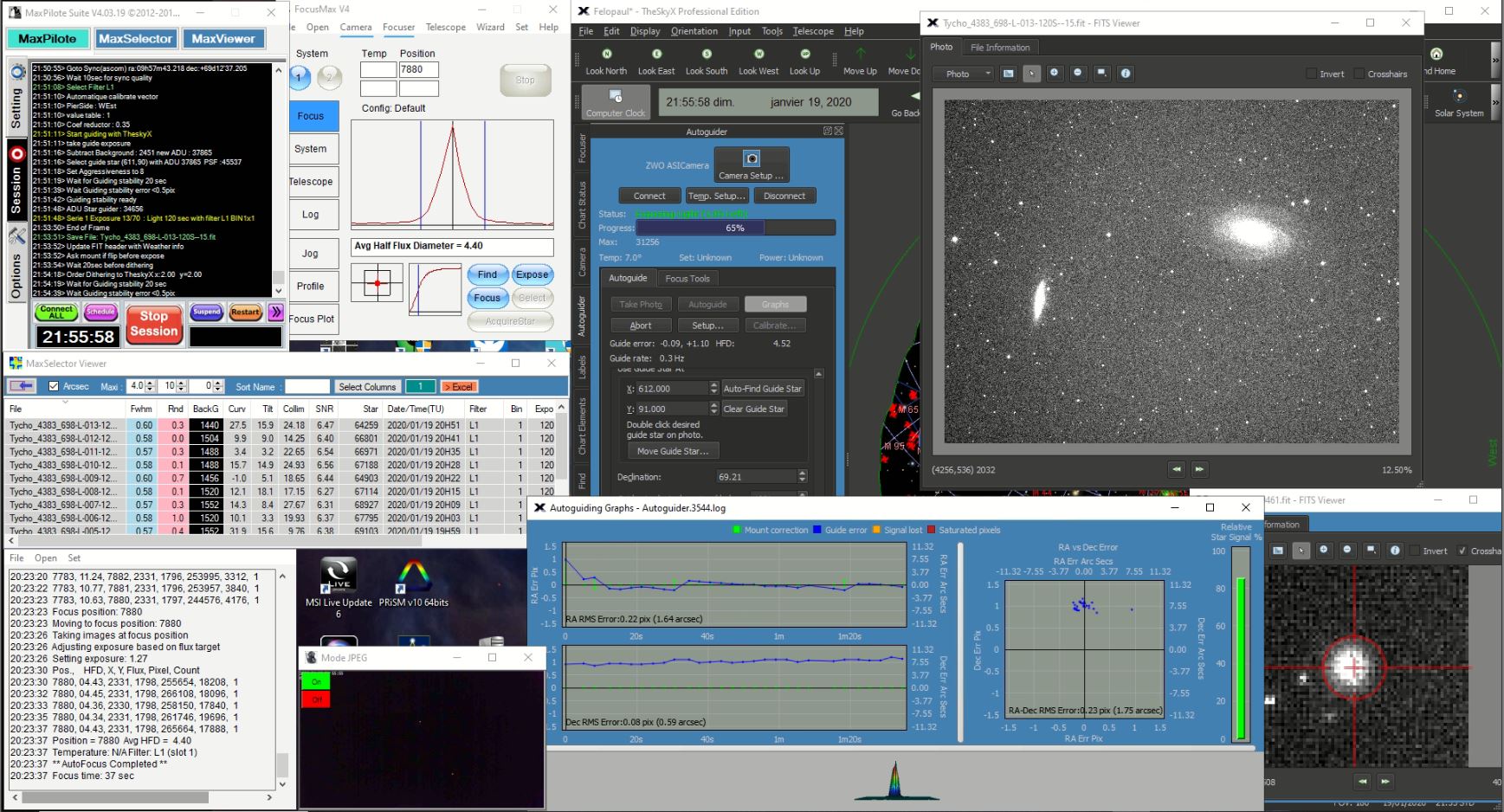Go to next image arrow in Tycho FITS Viewer
1504x812 pixels.
pyautogui.click(x=1199, y=469)
